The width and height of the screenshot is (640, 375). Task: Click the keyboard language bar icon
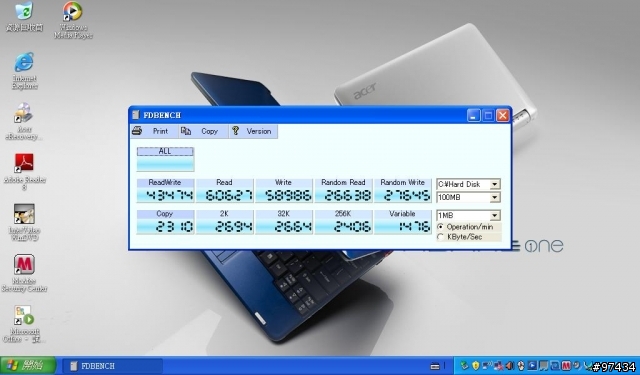point(435,366)
